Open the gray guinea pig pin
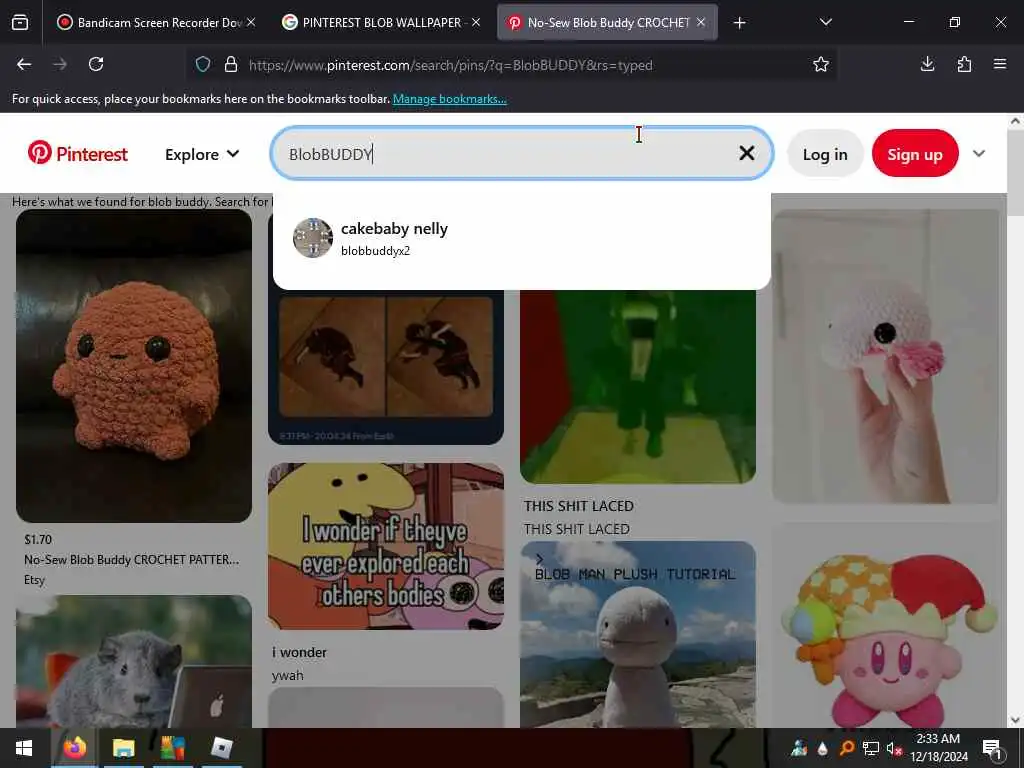1024x768 pixels. click(x=134, y=661)
